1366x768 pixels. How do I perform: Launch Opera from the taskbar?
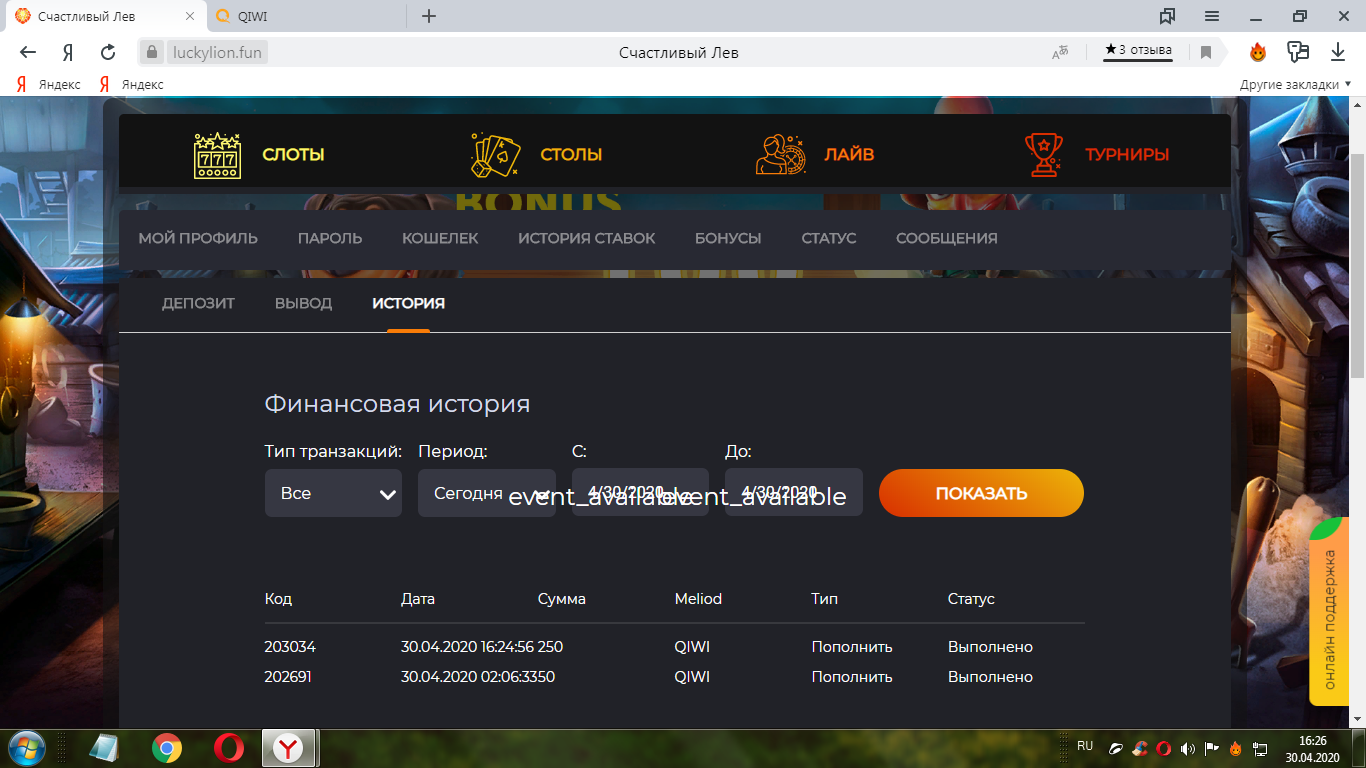point(229,748)
